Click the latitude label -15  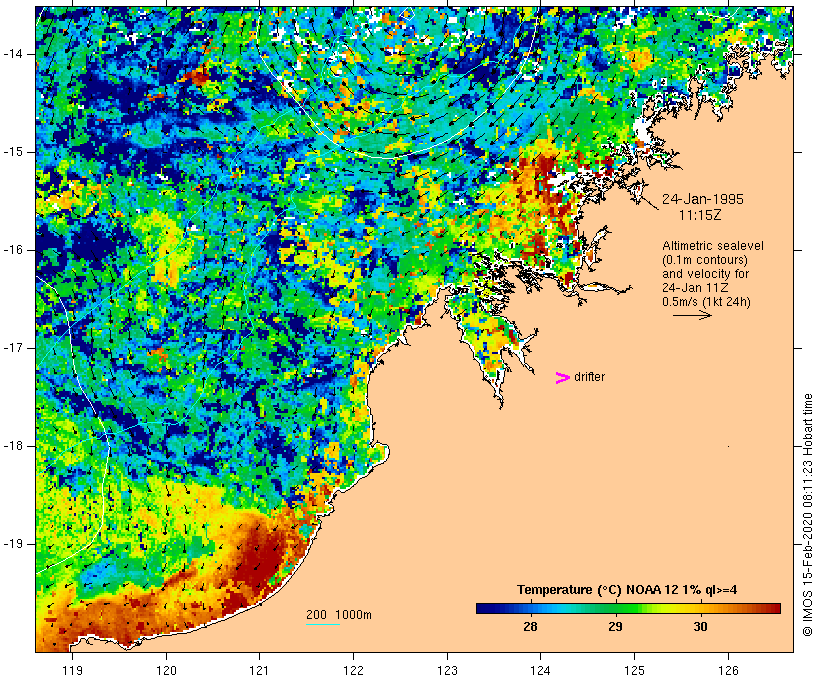pos(12,152)
